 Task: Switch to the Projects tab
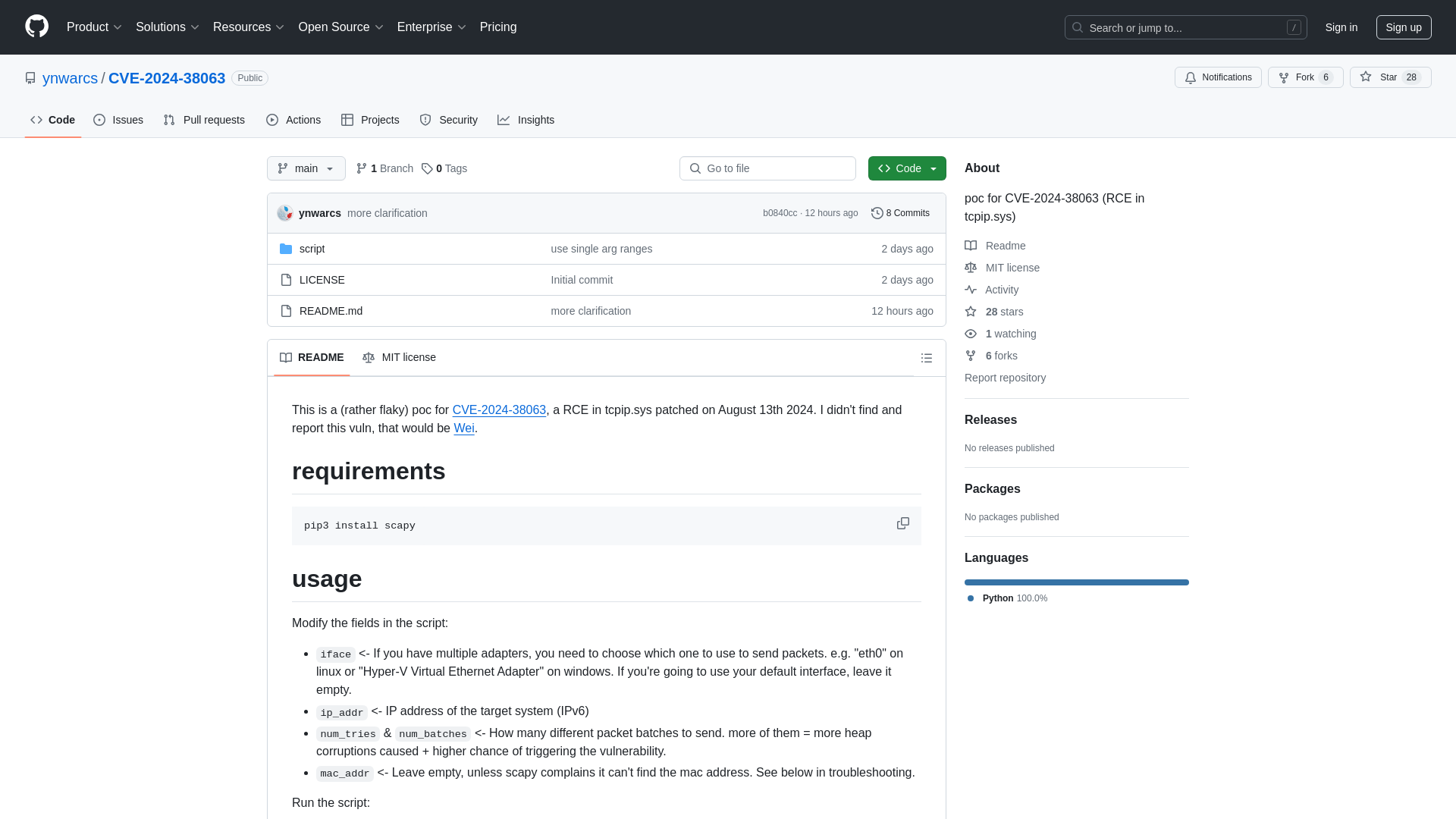370,120
